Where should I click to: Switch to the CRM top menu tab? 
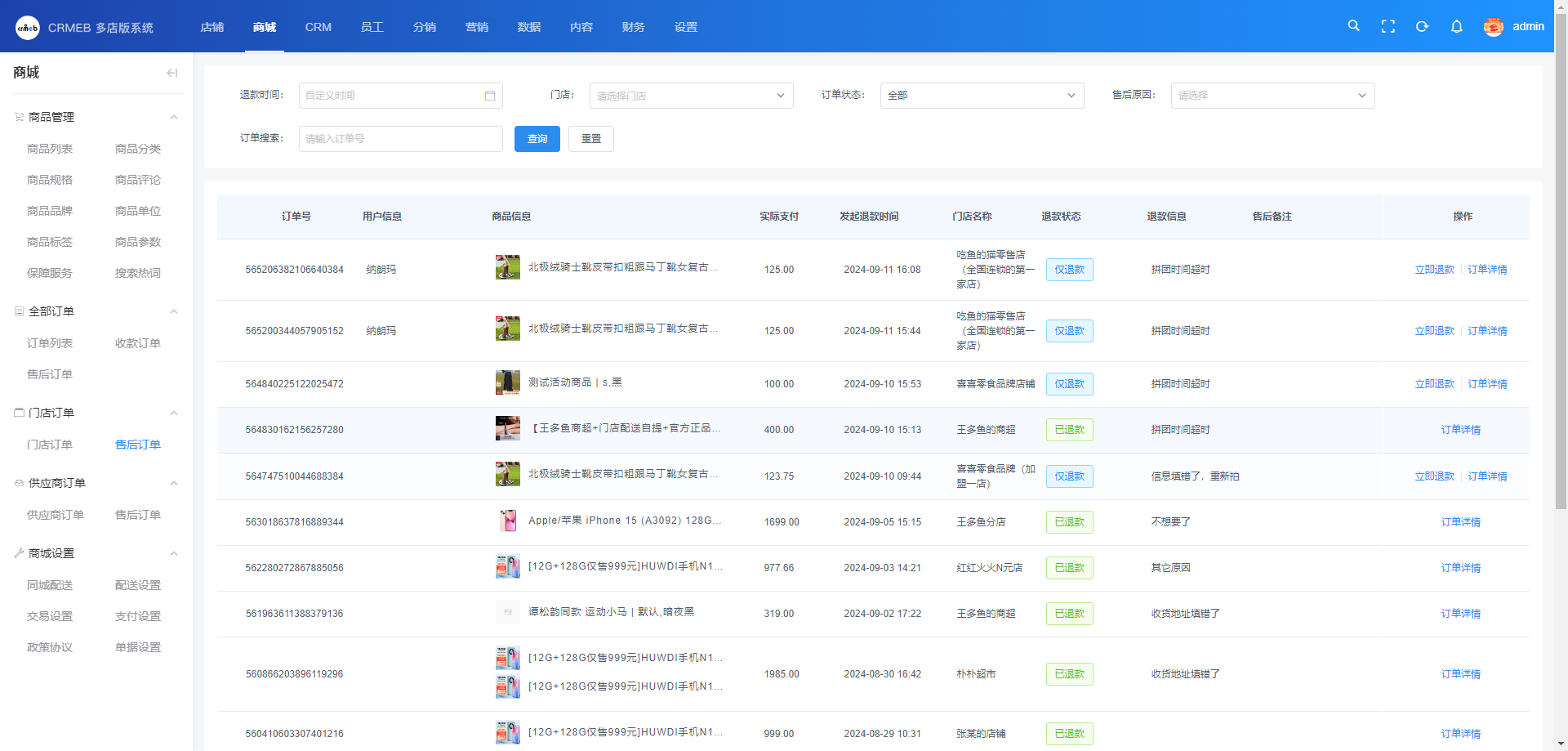pos(318,27)
